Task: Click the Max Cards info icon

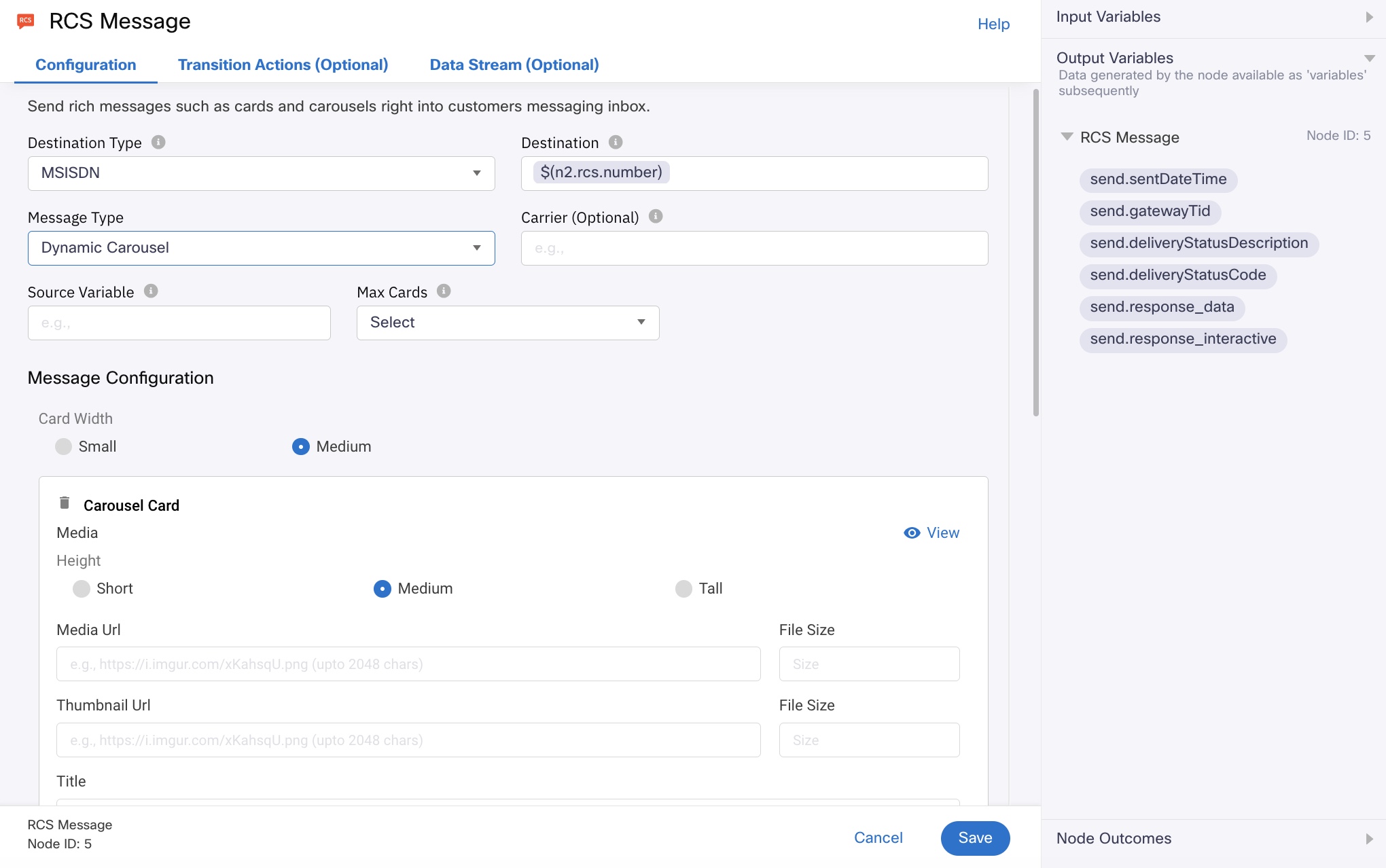Action: click(444, 291)
